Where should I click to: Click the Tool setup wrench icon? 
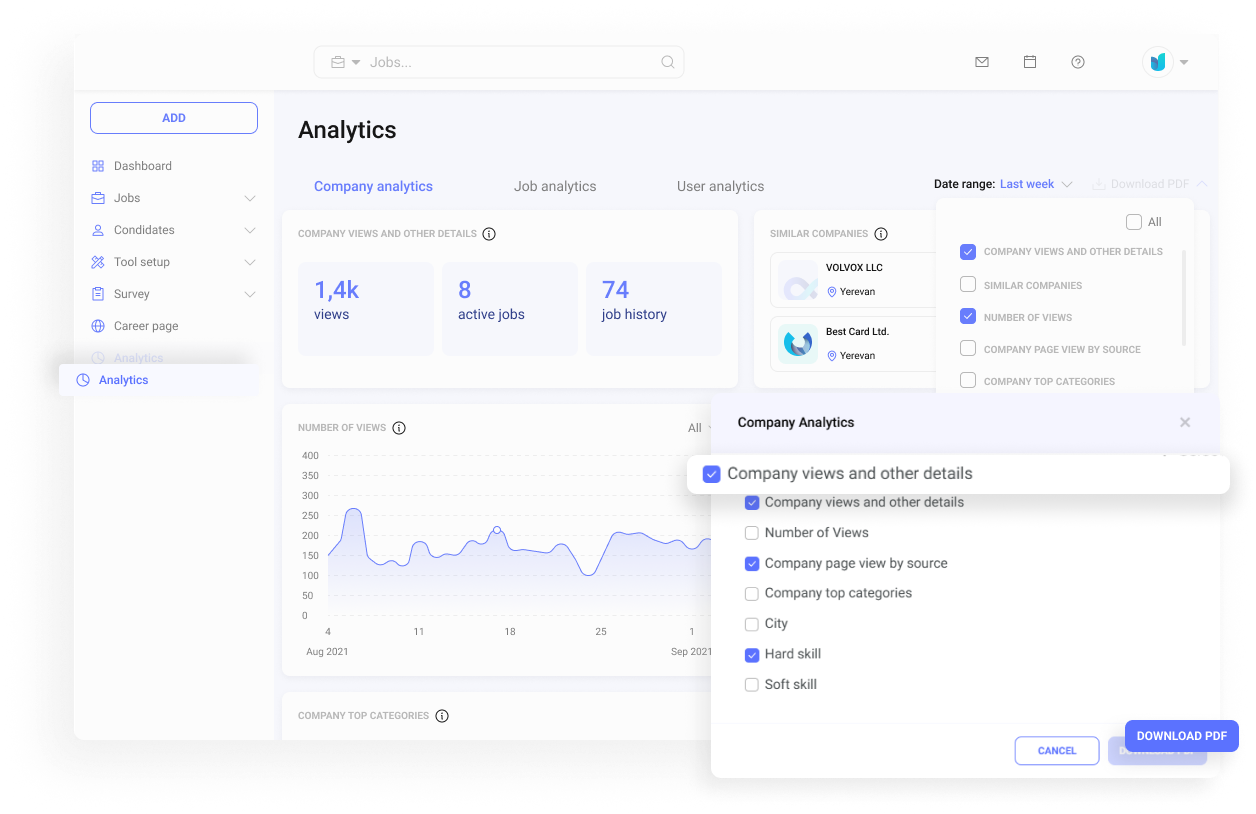99,261
